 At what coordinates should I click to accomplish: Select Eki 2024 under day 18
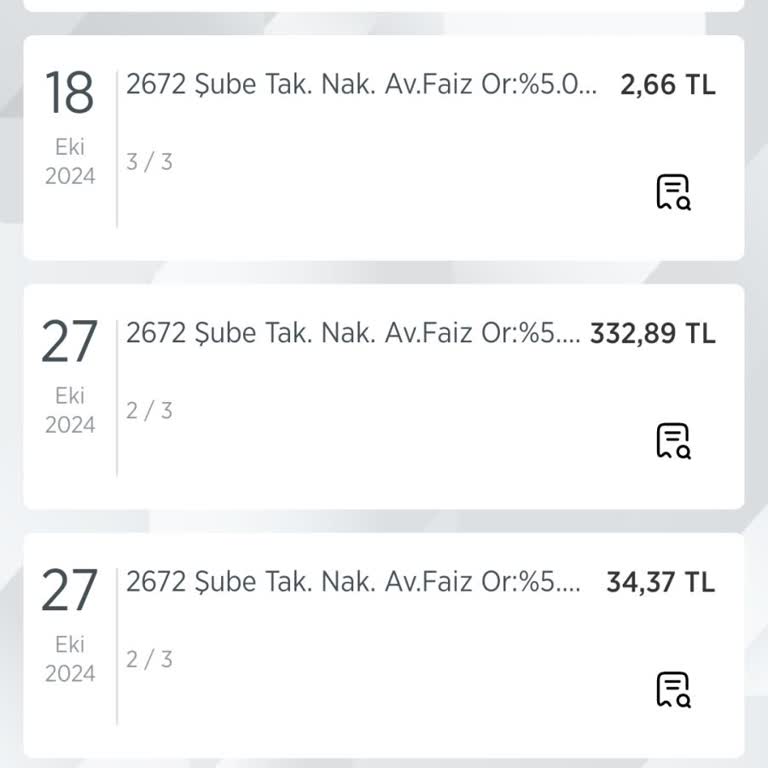pyautogui.click(x=70, y=162)
